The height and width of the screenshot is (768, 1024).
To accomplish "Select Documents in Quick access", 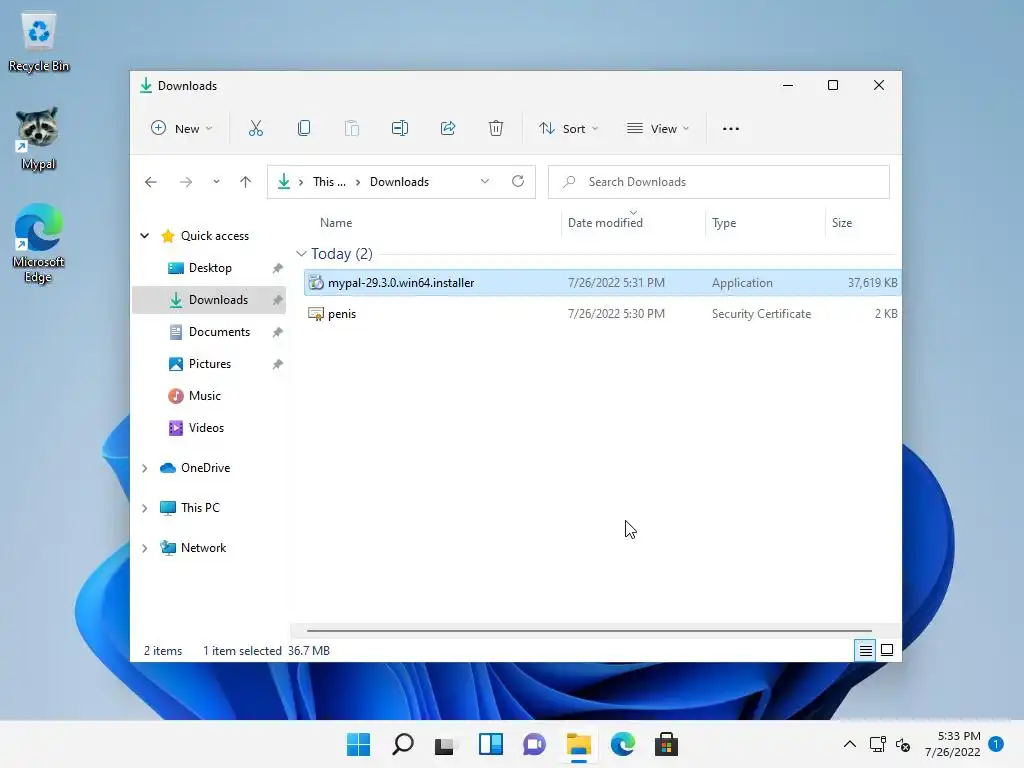I will click(209, 332).
